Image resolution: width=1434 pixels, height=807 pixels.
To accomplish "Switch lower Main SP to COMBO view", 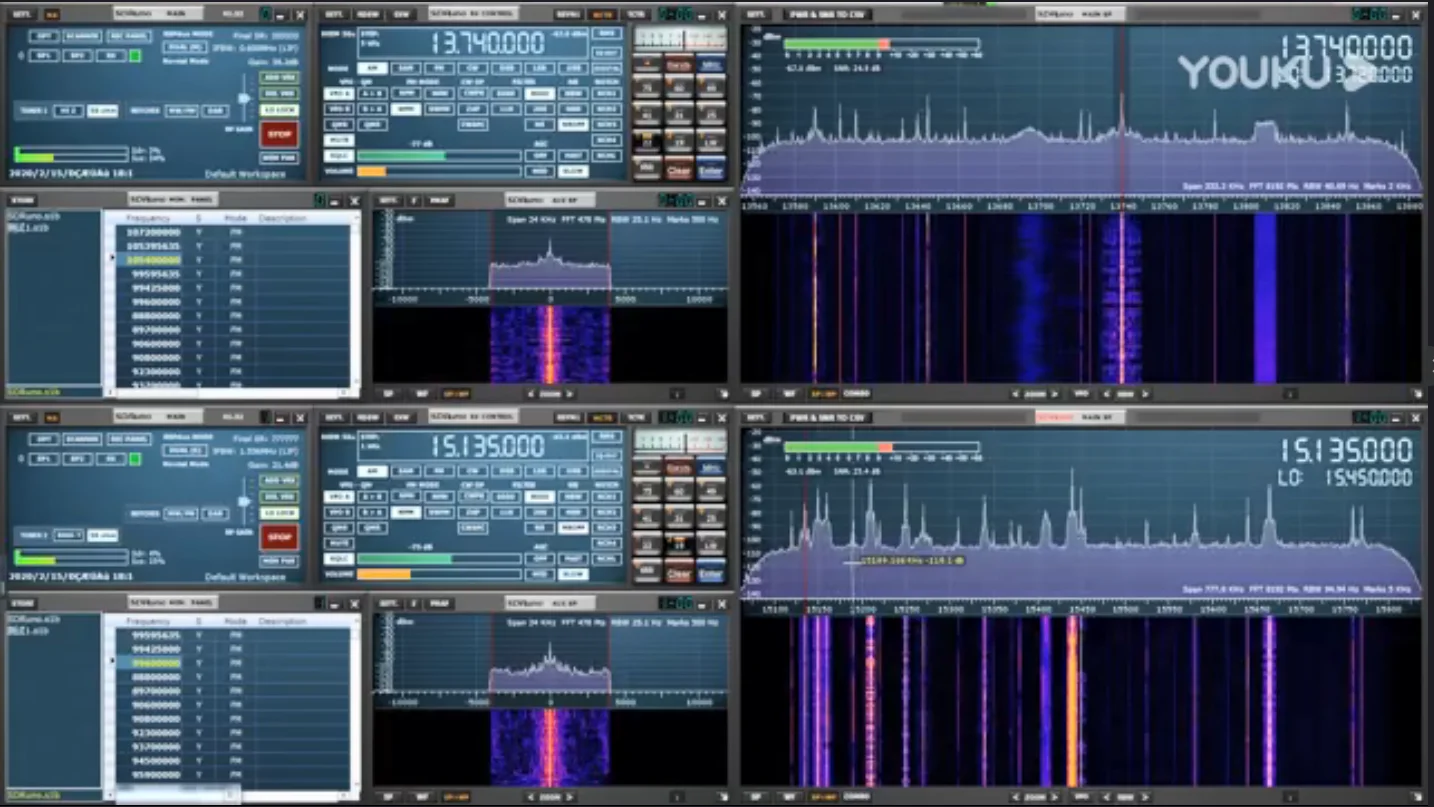I will coord(856,797).
